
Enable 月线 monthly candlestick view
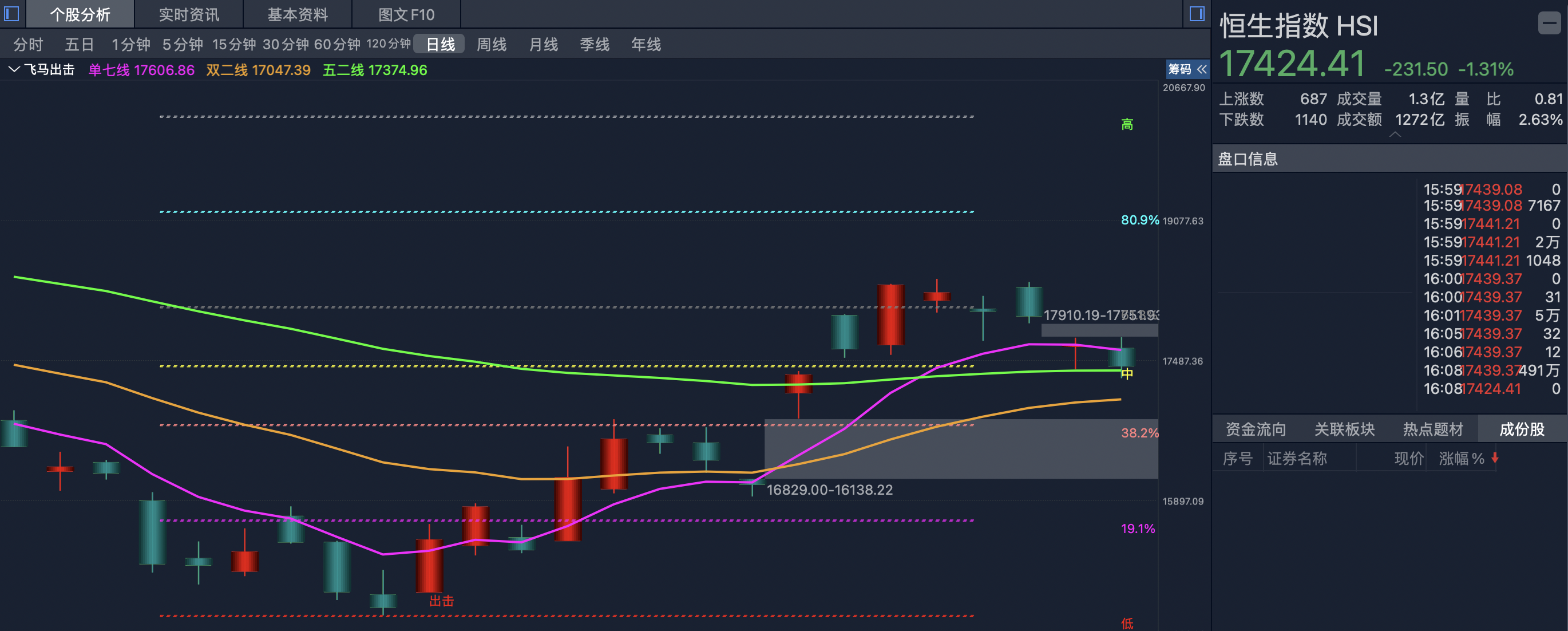[x=543, y=44]
